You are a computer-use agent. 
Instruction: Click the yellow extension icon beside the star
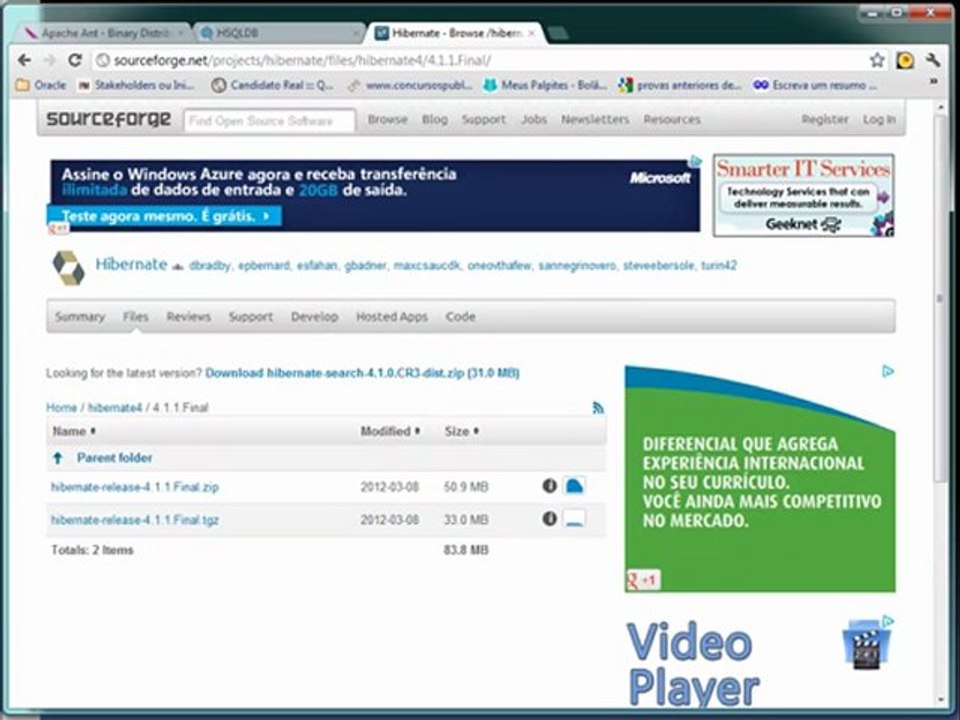pyautogui.click(x=905, y=60)
